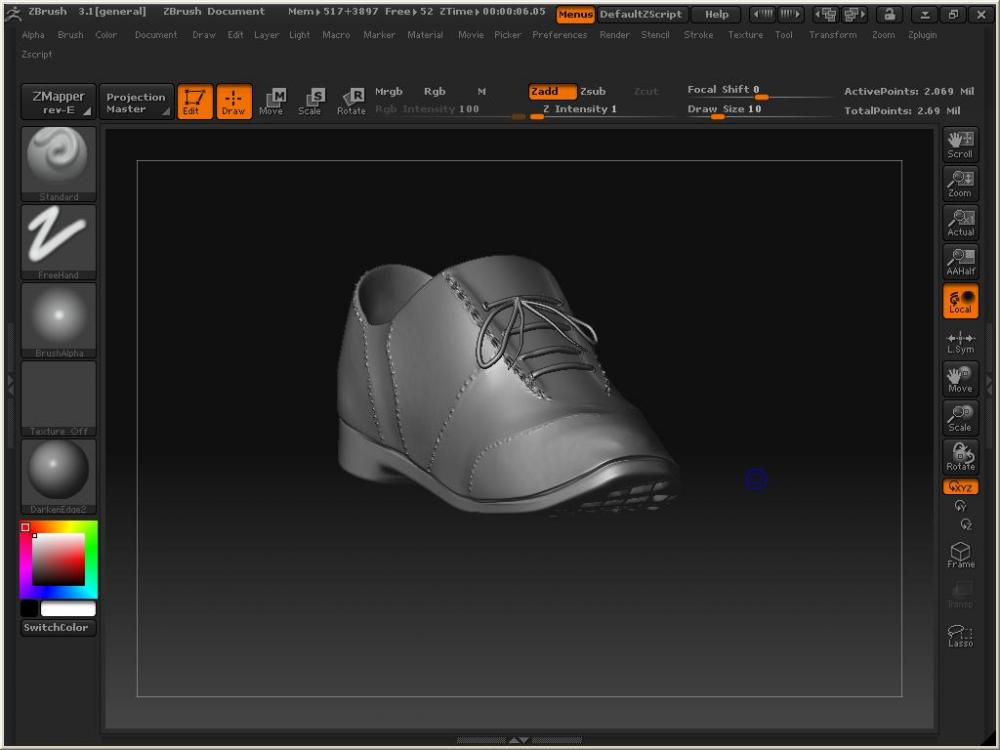
Task: Click the Scale icon in top toolbar
Action: 310,101
